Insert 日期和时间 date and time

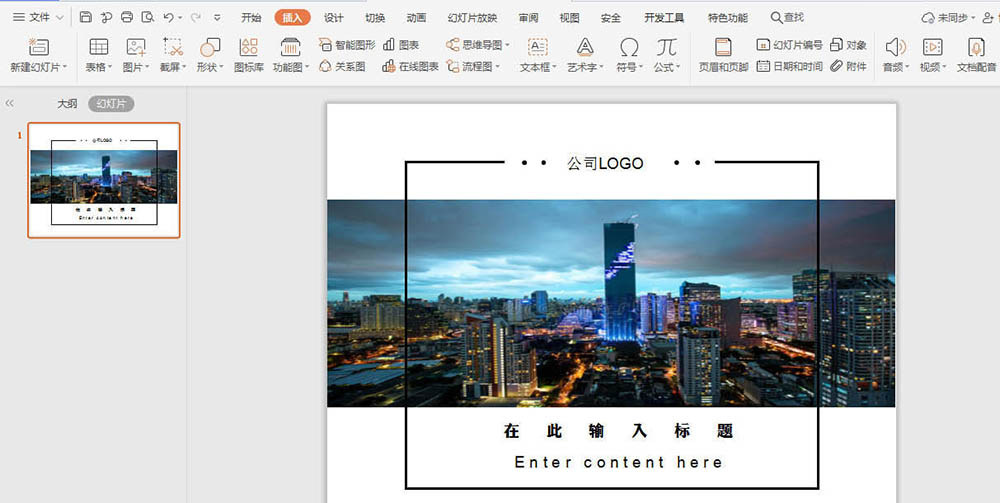790,66
